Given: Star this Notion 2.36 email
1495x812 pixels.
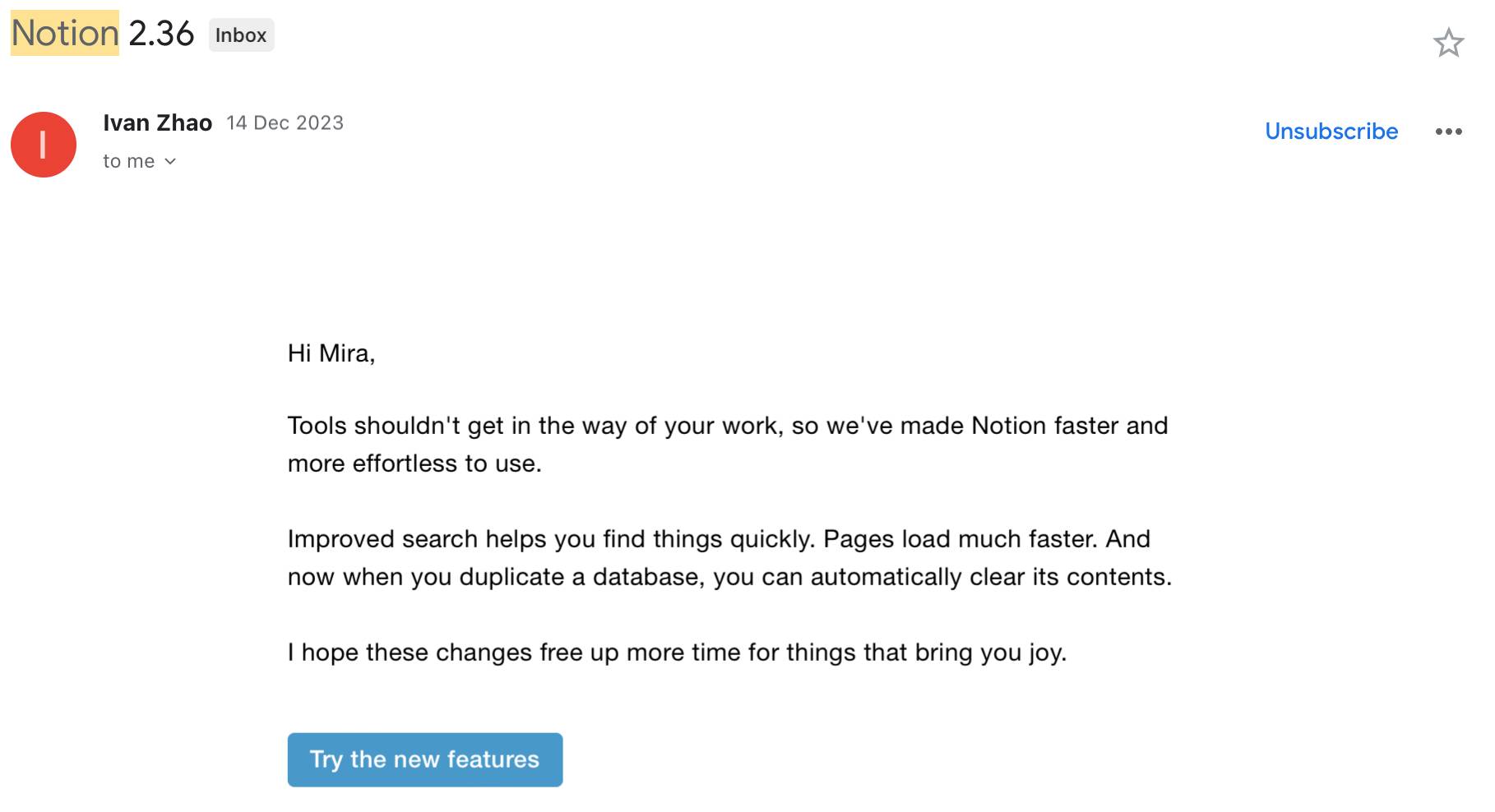Looking at the screenshot, I should click(1448, 43).
